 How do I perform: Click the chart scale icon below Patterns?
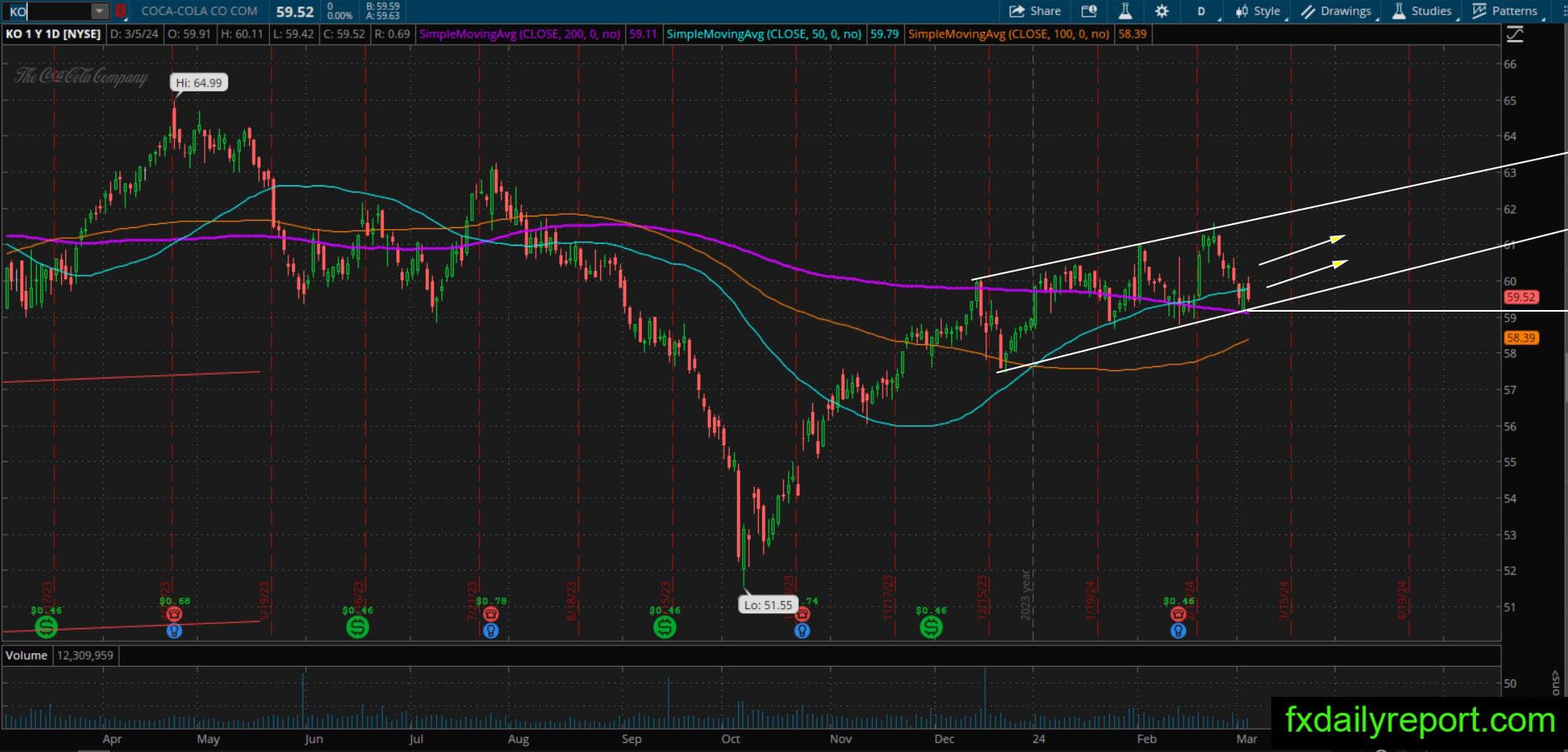click(1515, 34)
